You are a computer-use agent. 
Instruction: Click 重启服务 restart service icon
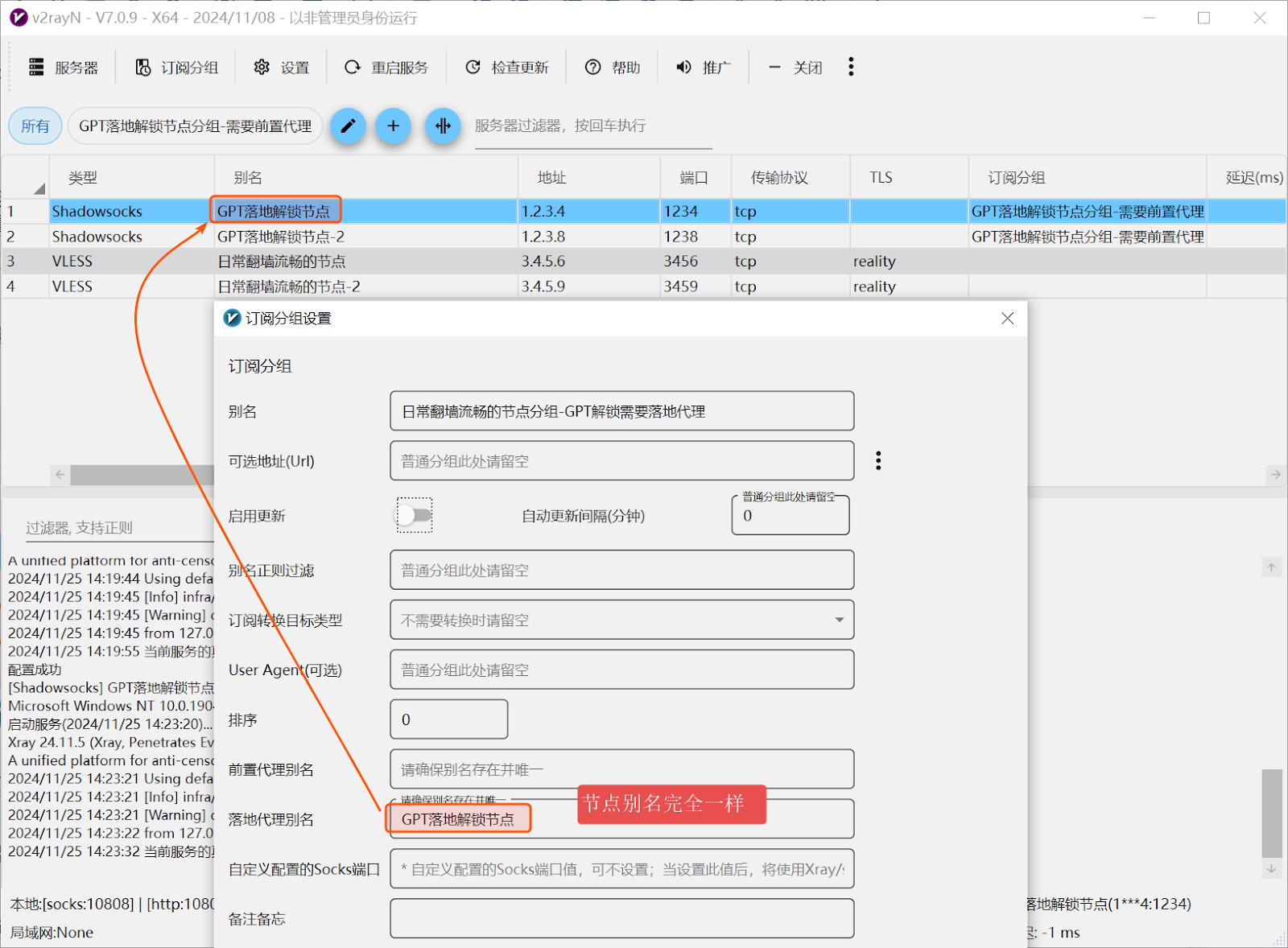[353, 68]
